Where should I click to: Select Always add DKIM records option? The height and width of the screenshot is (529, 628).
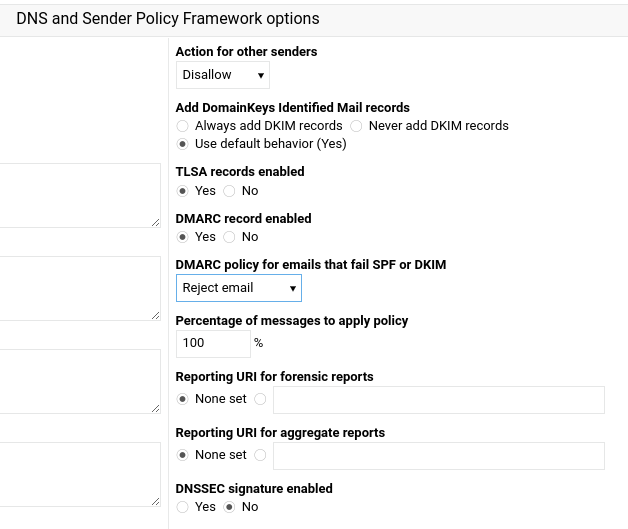[182, 126]
